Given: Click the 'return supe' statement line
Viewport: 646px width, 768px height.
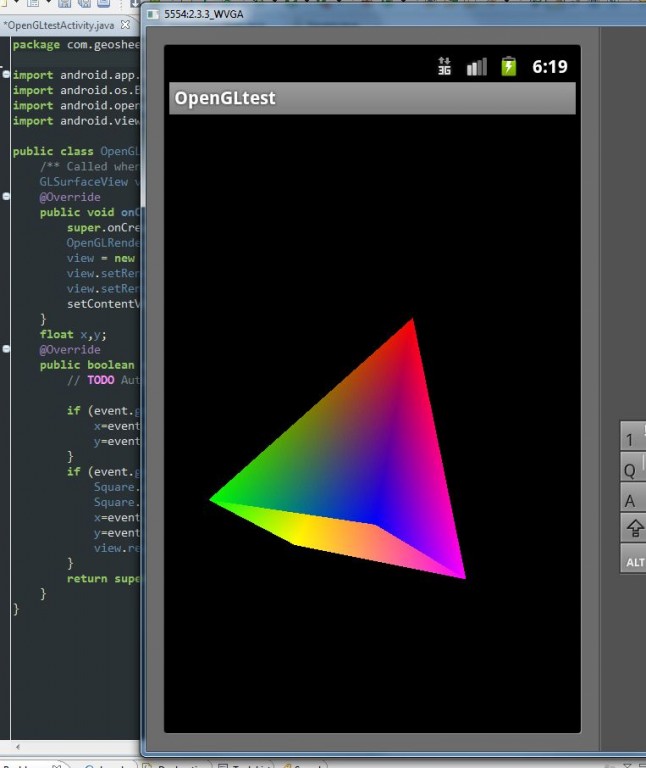Looking at the screenshot, I should click(x=103, y=578).
